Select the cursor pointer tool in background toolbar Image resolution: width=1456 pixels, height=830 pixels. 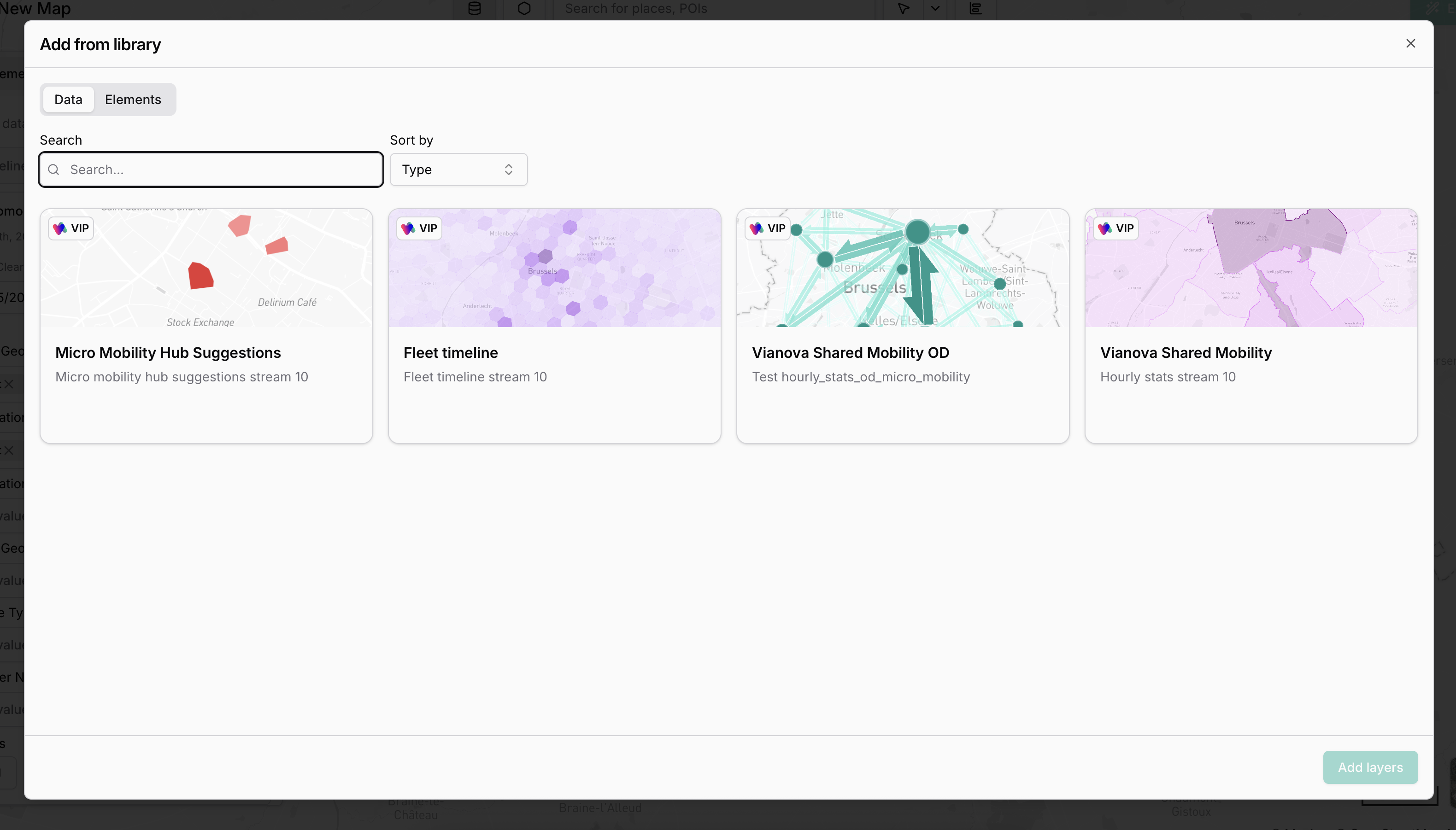903,9
